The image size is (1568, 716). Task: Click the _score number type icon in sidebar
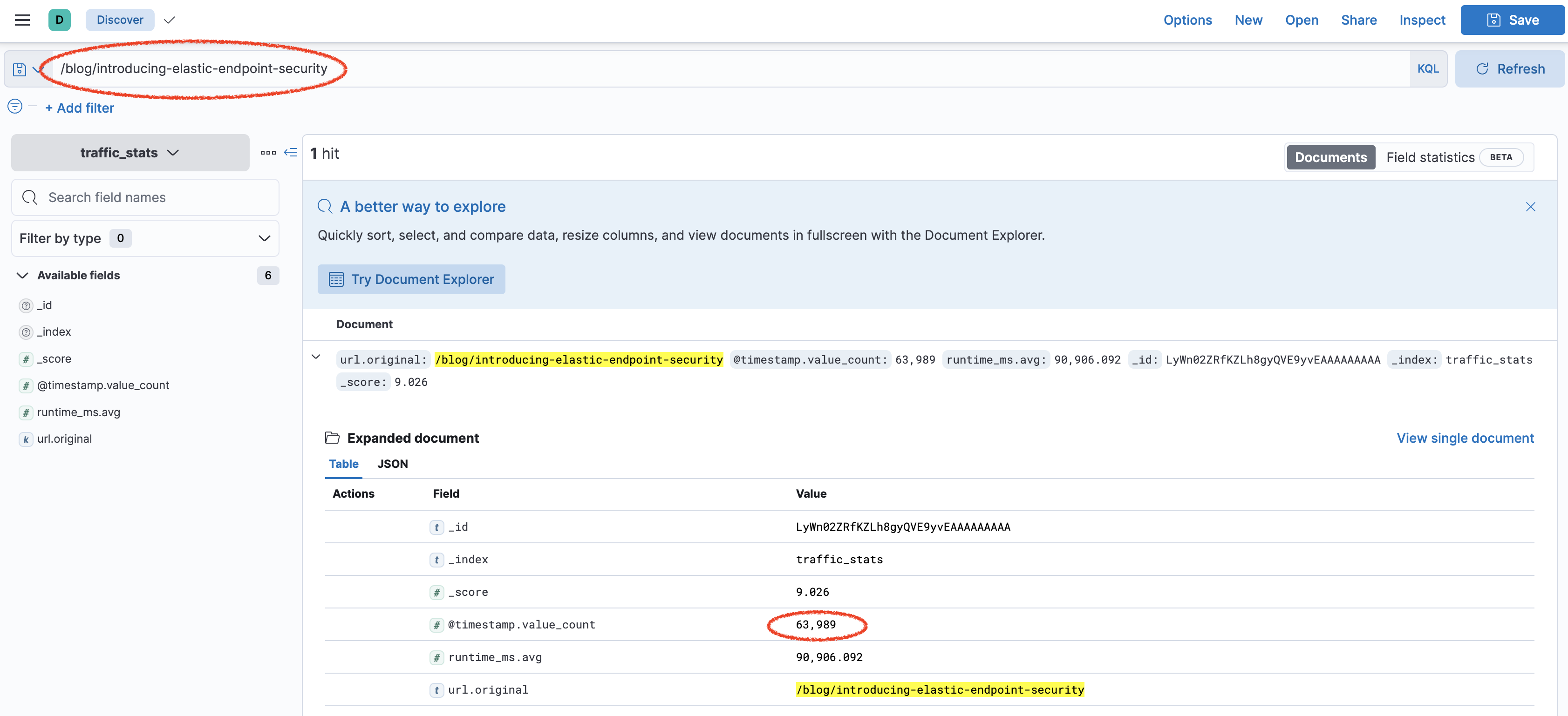click(26, 359)
